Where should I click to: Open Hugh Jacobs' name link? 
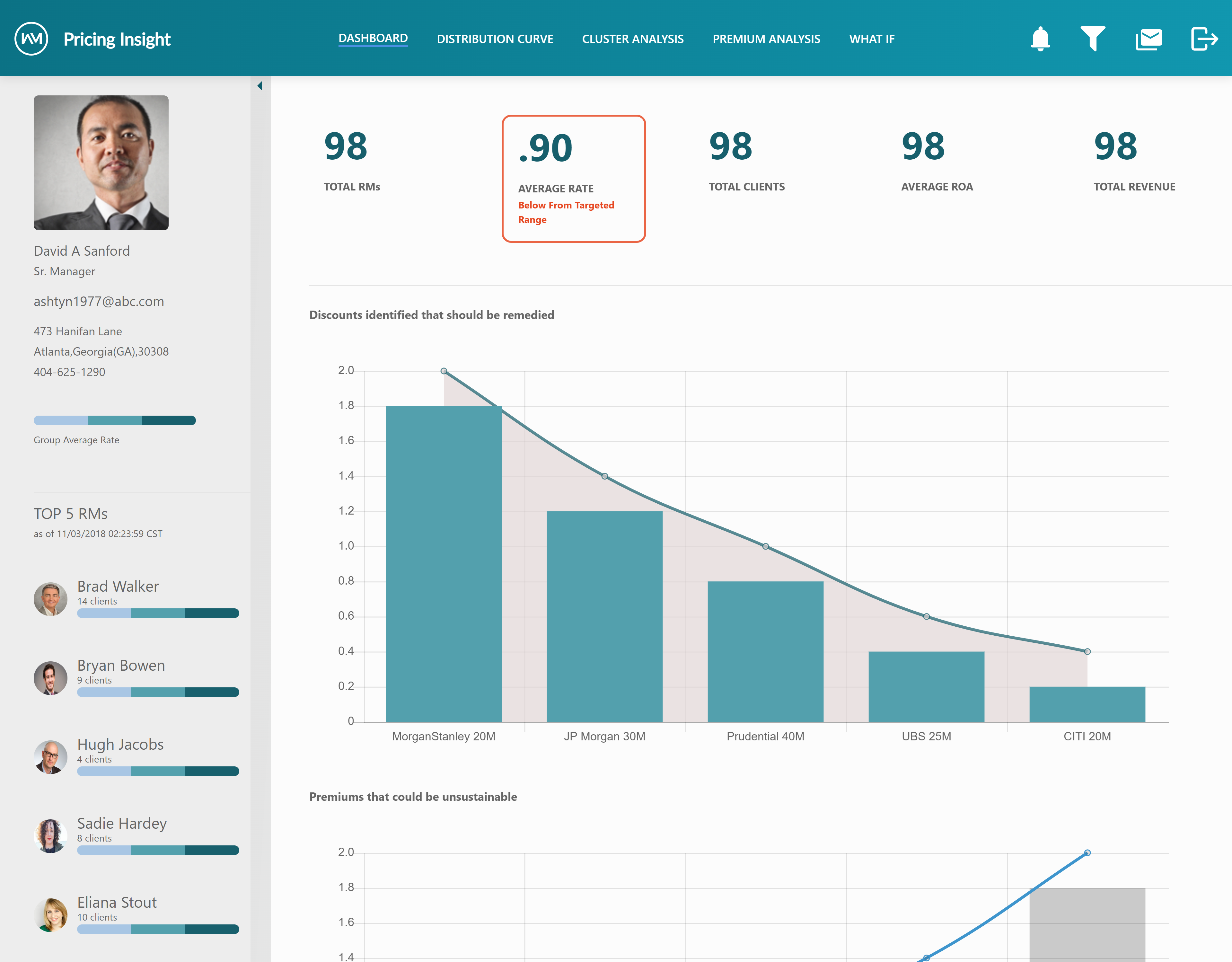click(121, 744)
